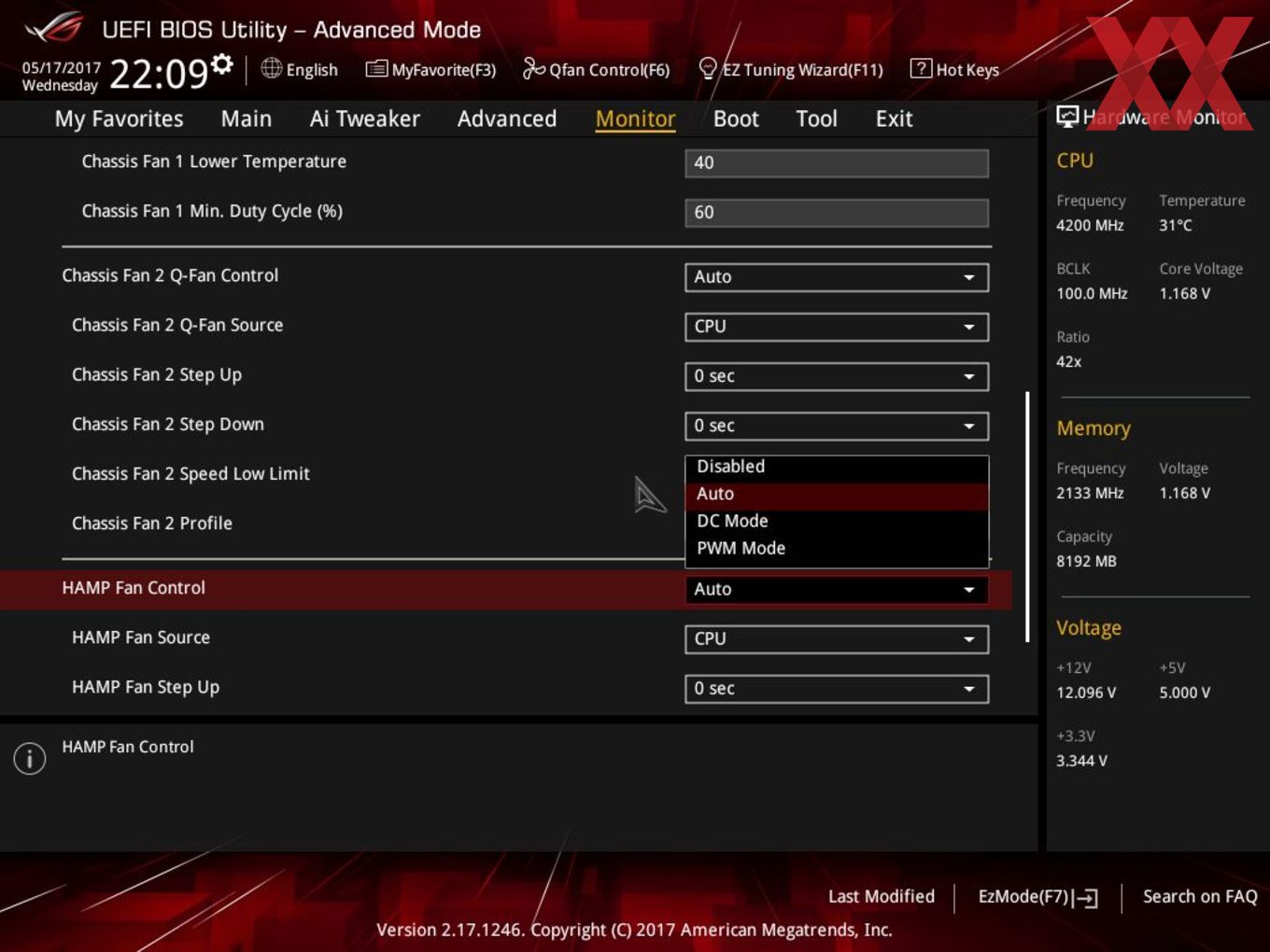This screenshot has width=1270, height=952.
Task: Click the Memory section heading
Action: click(x=1094, y=428)
